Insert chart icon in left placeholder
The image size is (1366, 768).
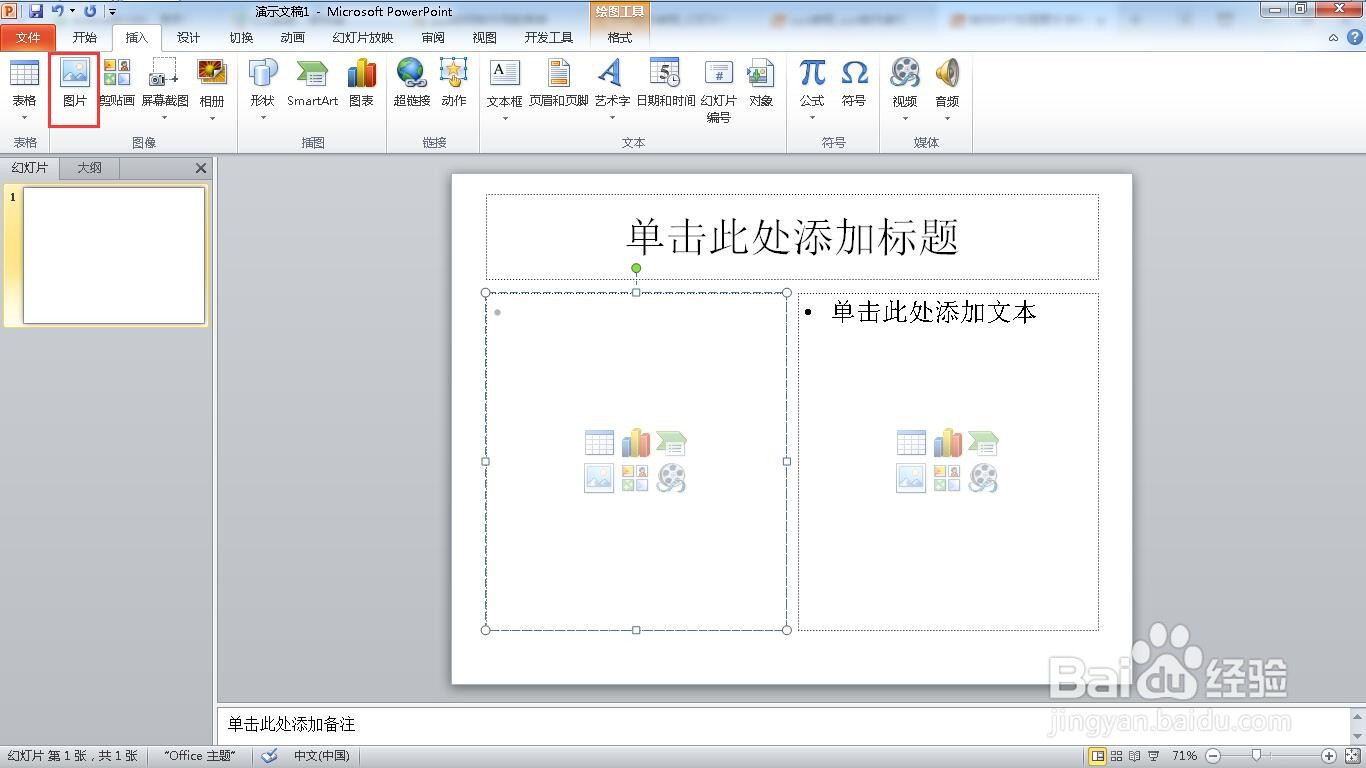click(635, 443)
